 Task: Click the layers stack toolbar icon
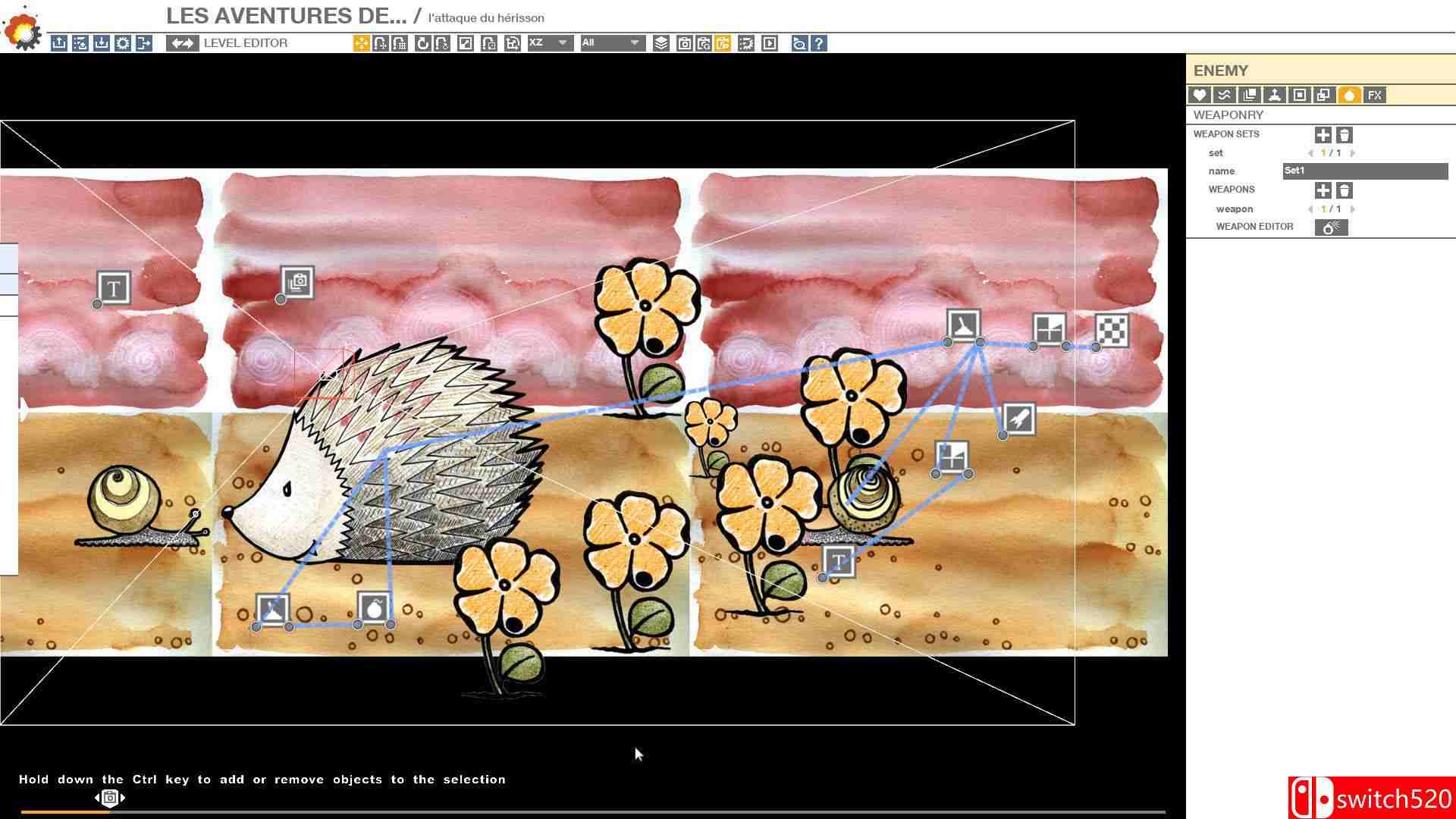(661, 43)
